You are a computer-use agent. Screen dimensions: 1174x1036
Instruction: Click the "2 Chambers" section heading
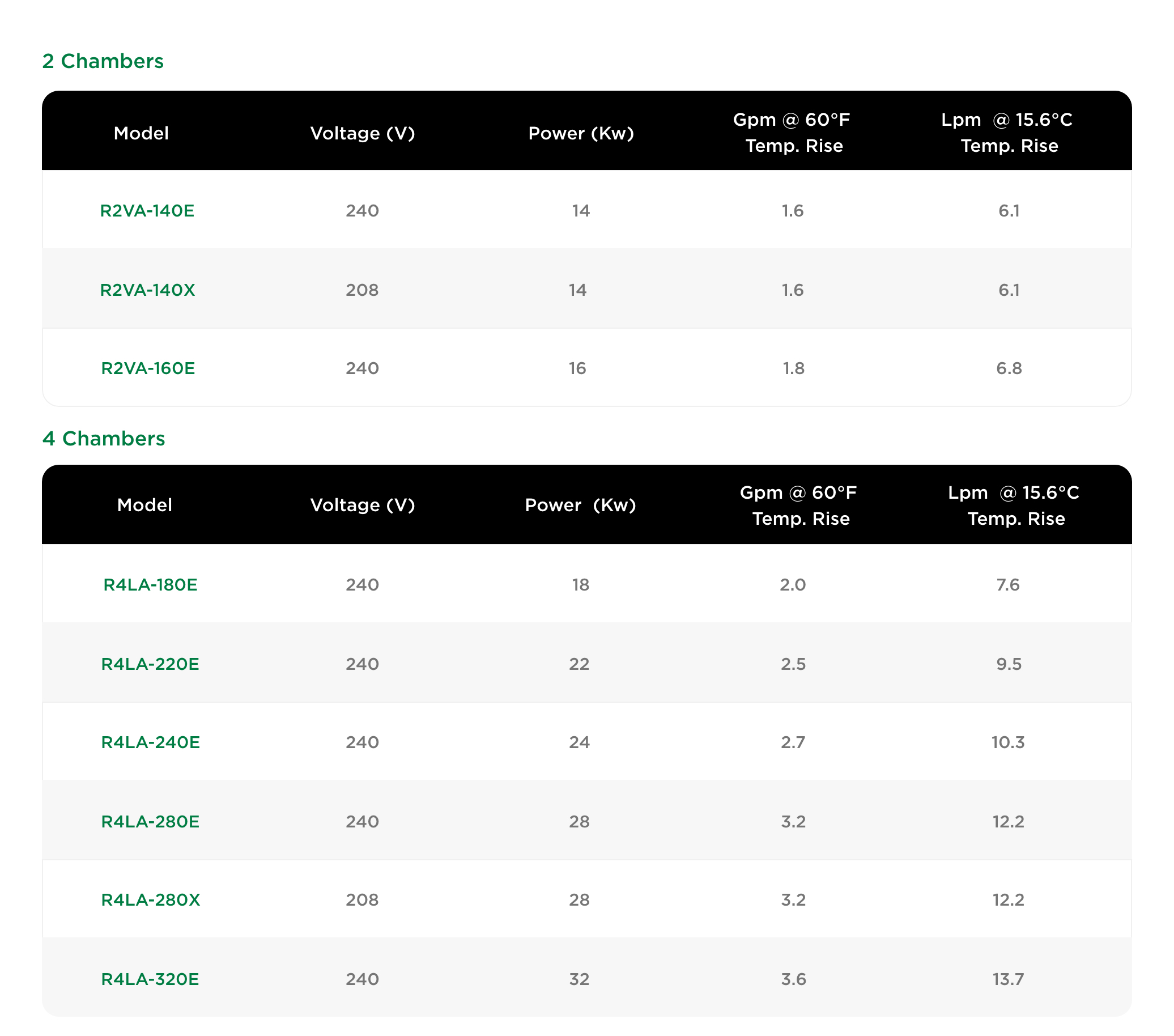click(x=103, y=61)
